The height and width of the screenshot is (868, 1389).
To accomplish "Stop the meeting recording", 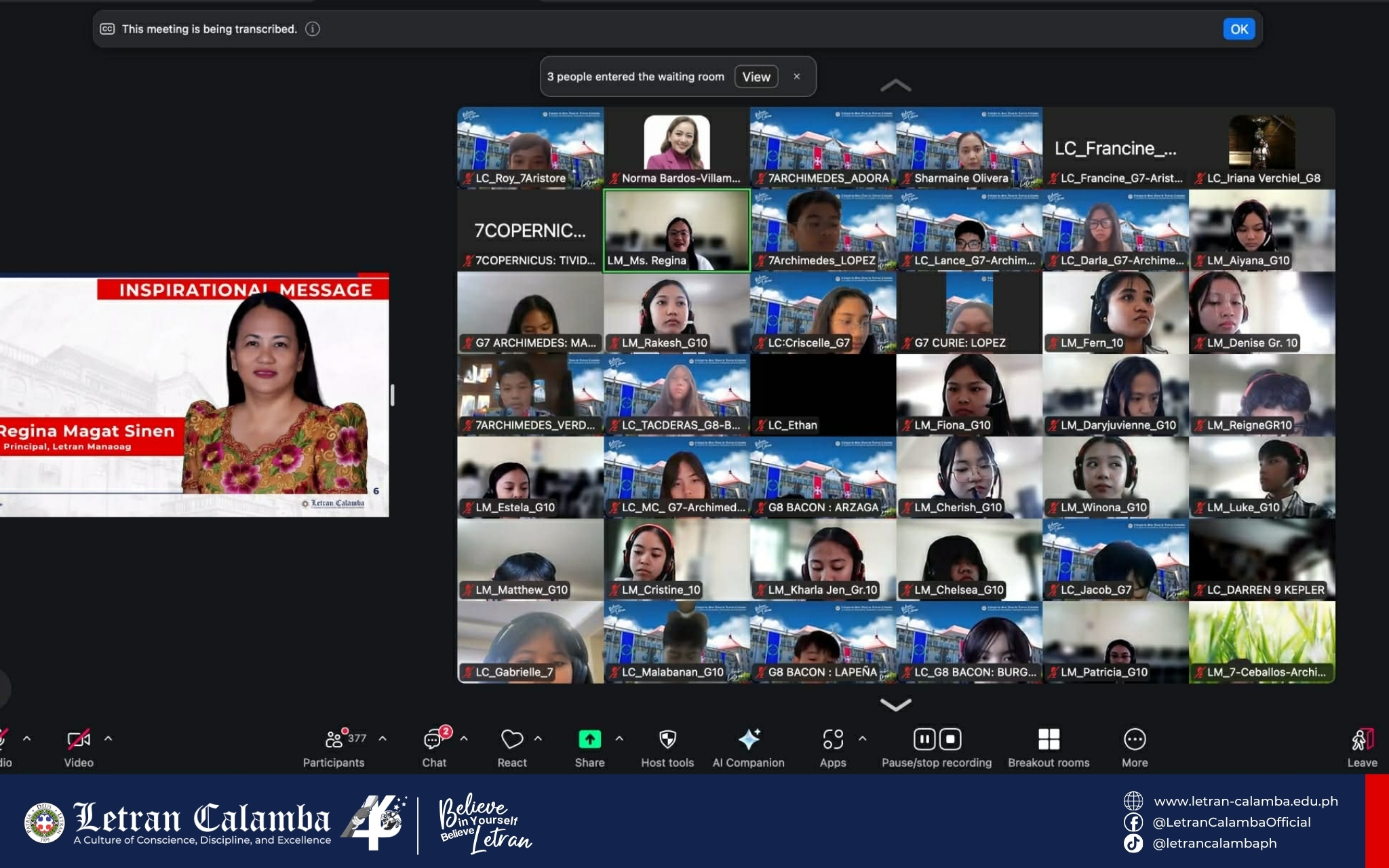I will [x=950, y=739].
